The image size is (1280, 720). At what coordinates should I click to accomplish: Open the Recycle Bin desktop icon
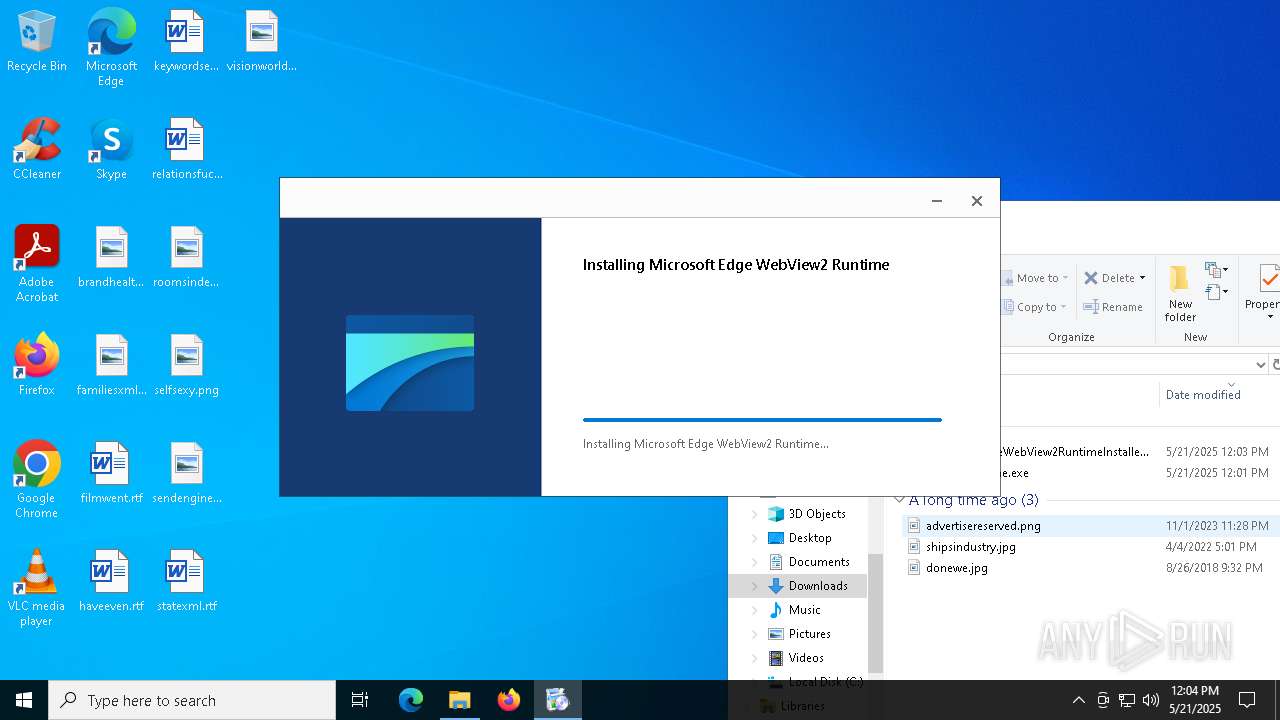pyautogui.click(x=37, y=41)
